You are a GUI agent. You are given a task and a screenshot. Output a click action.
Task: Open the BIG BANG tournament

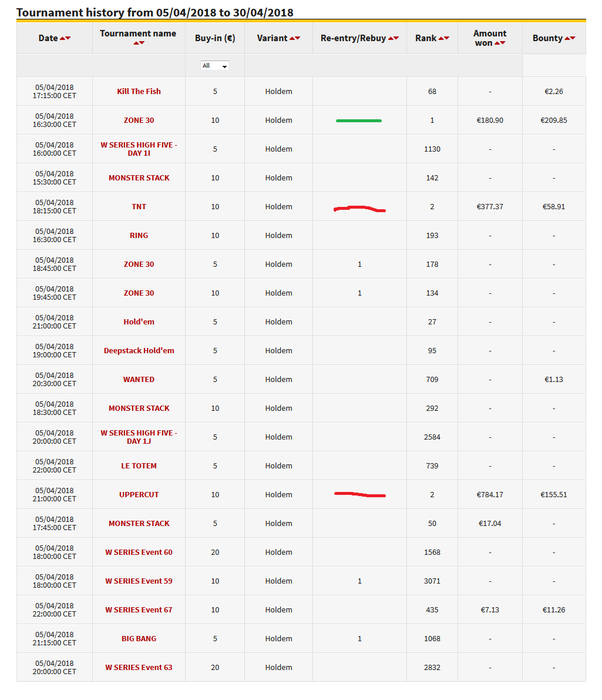click(x=139, y=638)
